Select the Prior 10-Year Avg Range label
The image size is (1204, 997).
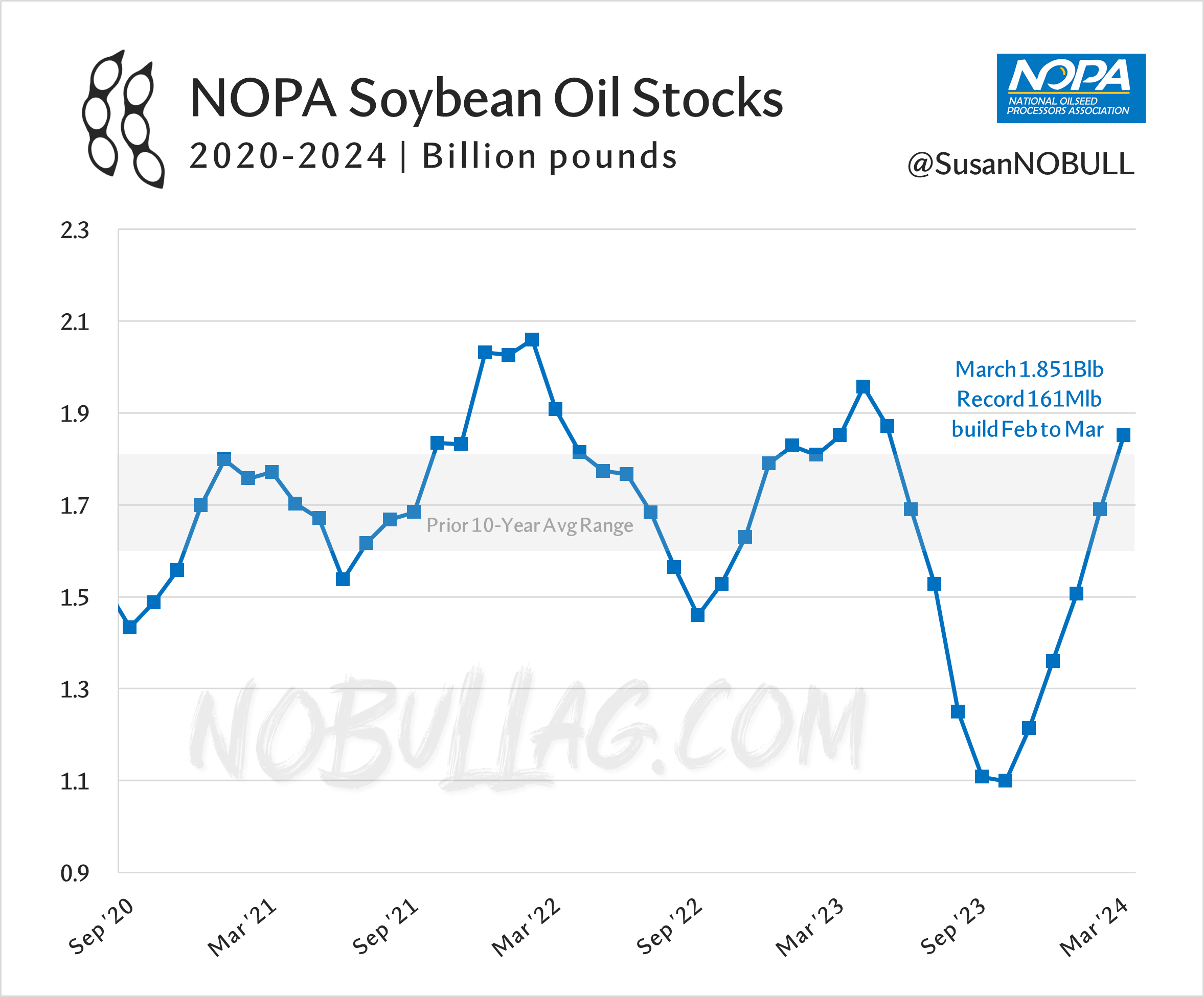coord(529,525)
